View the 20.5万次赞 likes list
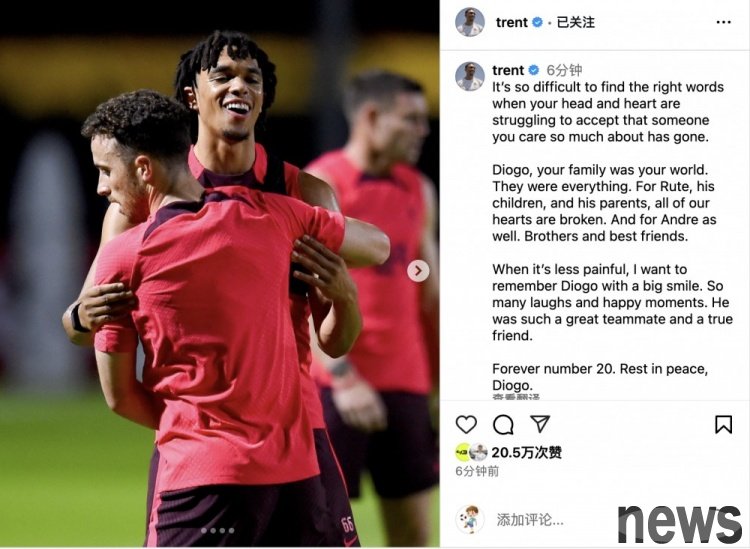 click(x=526, y=452)
